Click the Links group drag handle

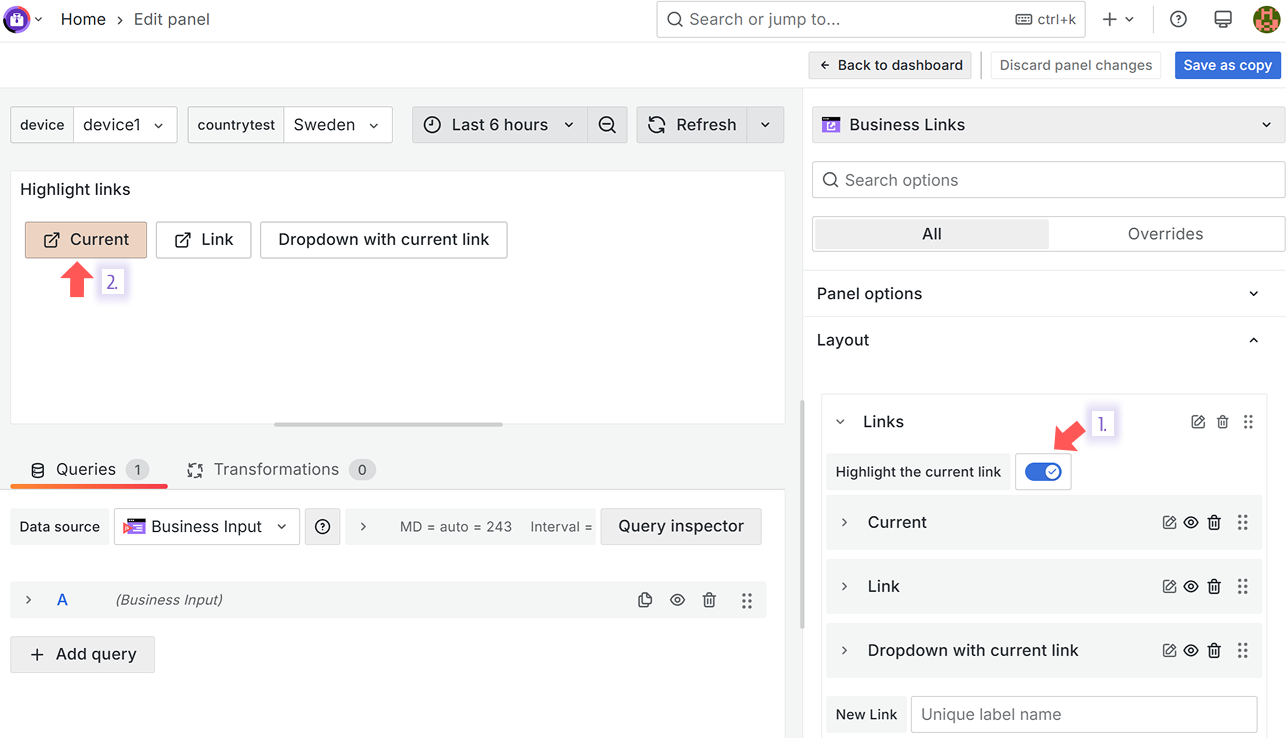point(1248,422)
